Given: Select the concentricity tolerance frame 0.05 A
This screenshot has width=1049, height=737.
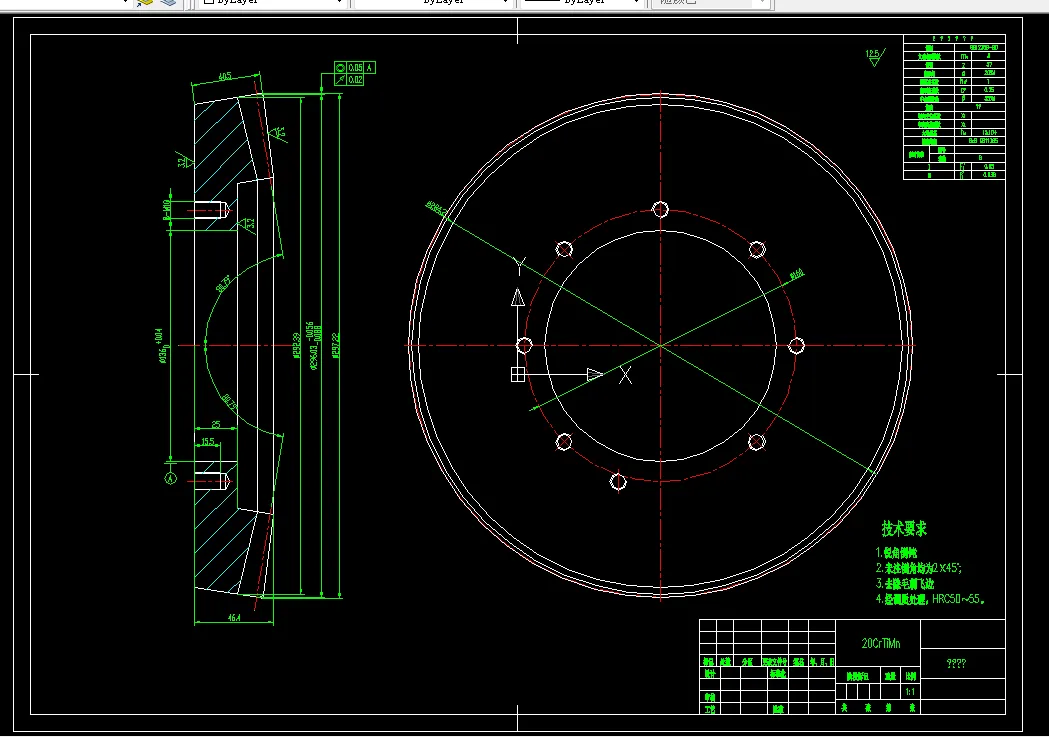Looking at the screenshot, I should coord(355,68).
